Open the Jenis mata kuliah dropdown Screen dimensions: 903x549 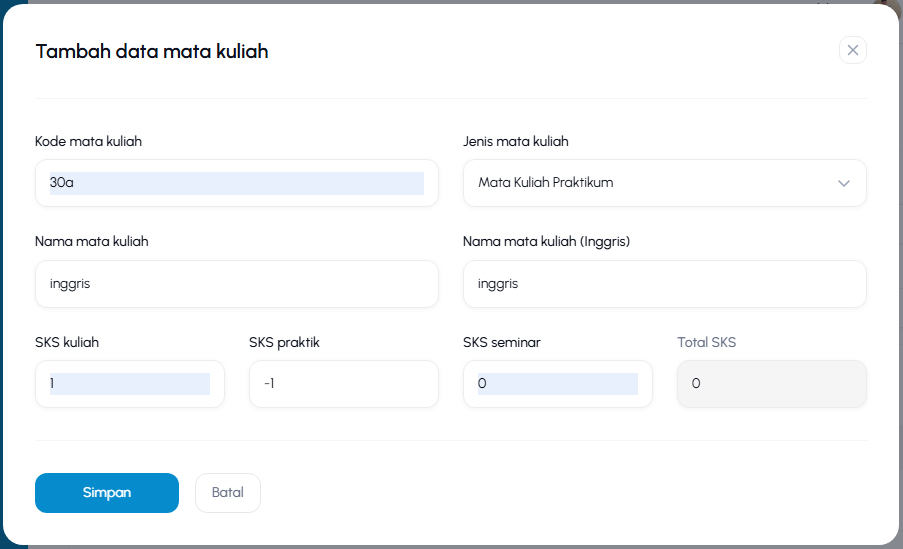click(665, 183)
